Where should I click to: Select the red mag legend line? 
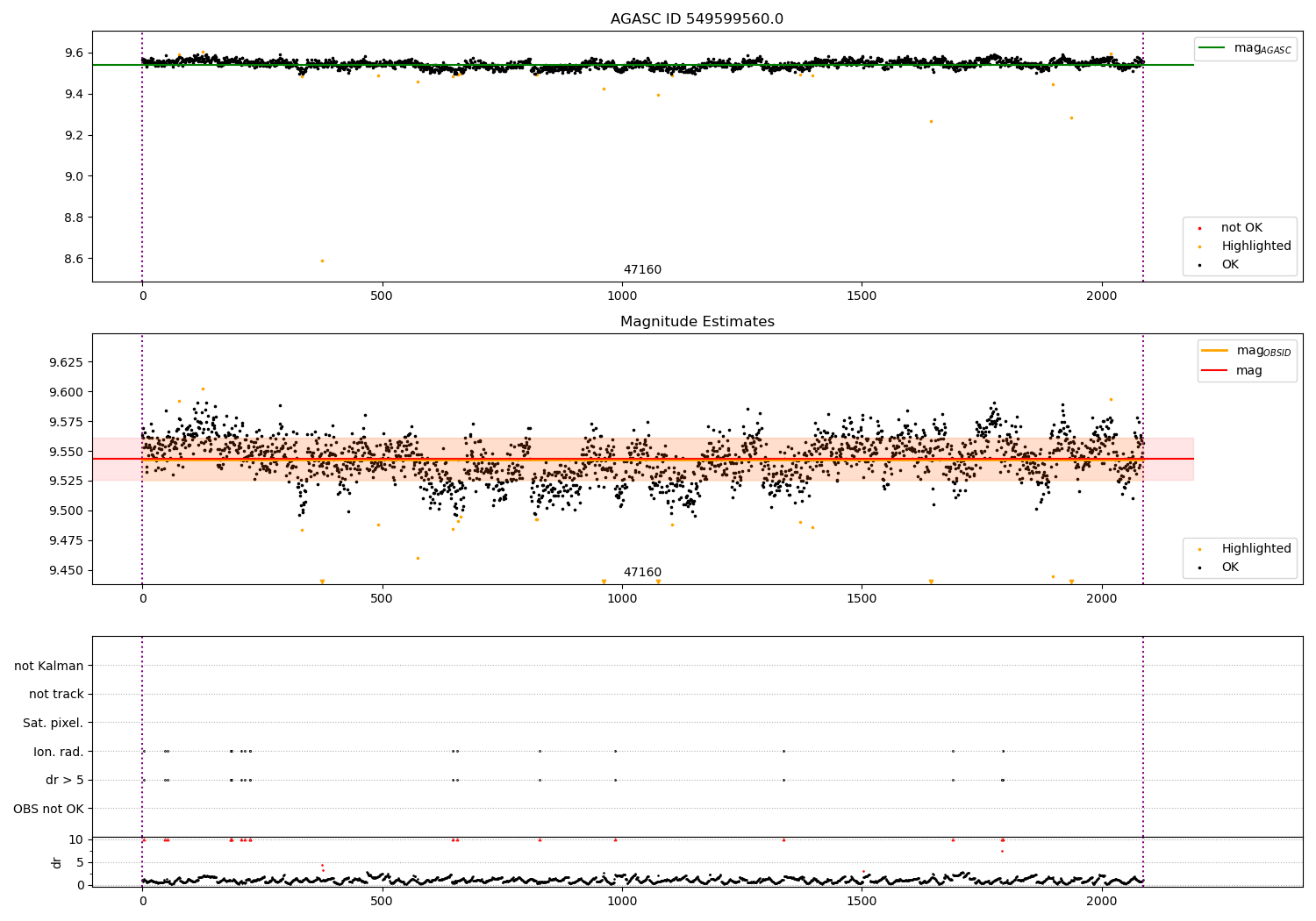[x=1215, y=370]
